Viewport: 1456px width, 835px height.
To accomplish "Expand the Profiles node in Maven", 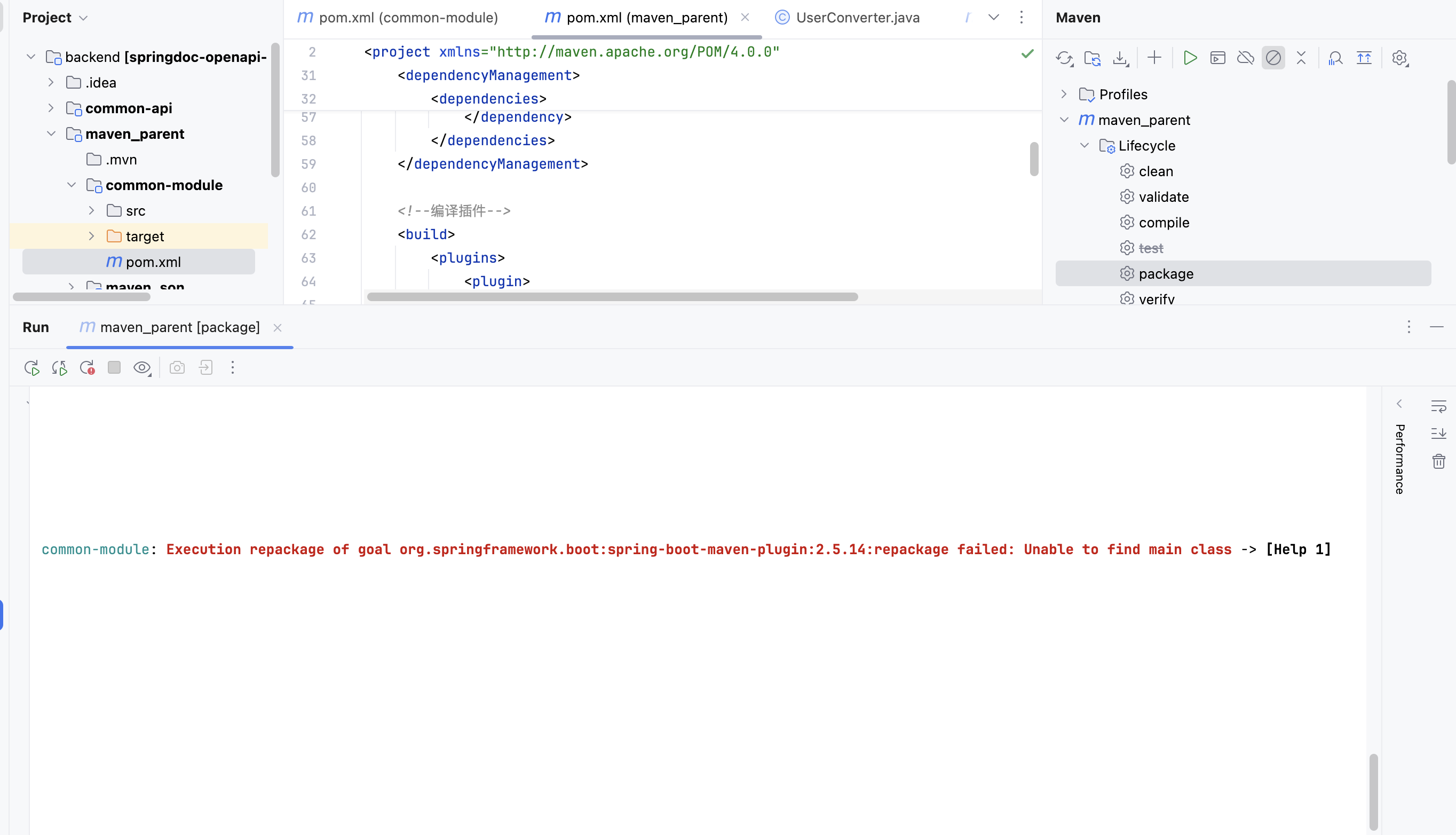I will 1064,94.
